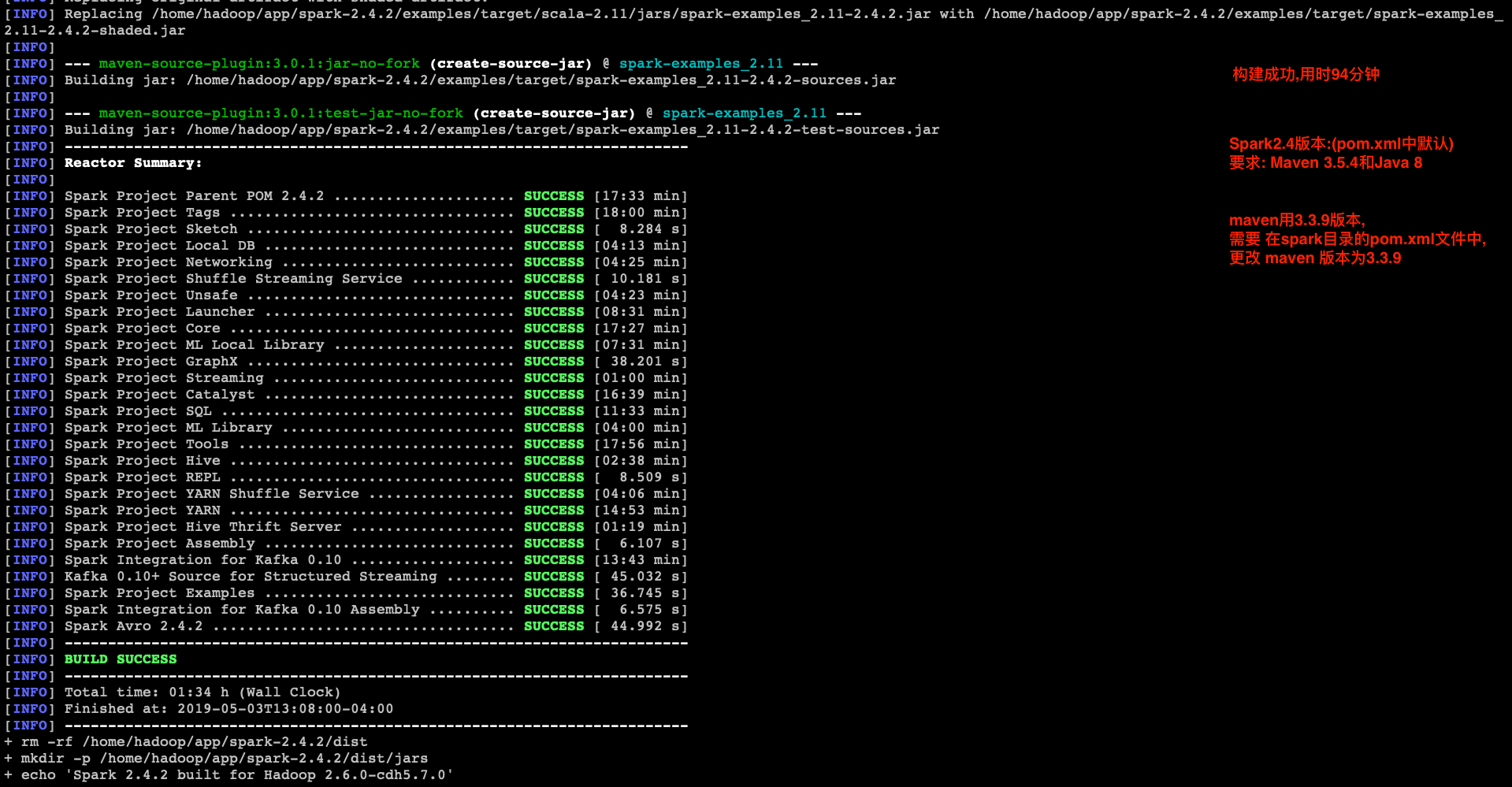
Task: Click the 'mkdir -p' dist/jars command line
Action: [x=216, y=759]
